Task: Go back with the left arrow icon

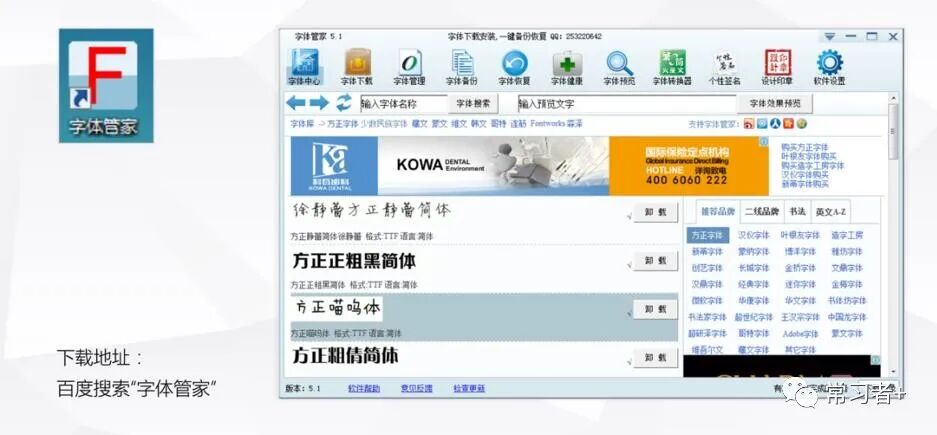Action: point(296,103)
